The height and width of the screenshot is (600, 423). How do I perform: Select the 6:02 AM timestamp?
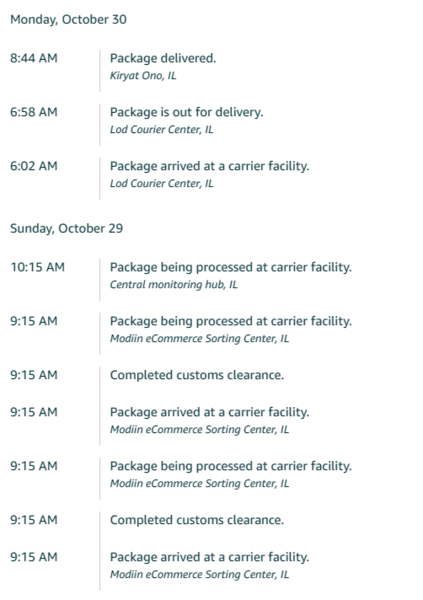tap(34, 166)
